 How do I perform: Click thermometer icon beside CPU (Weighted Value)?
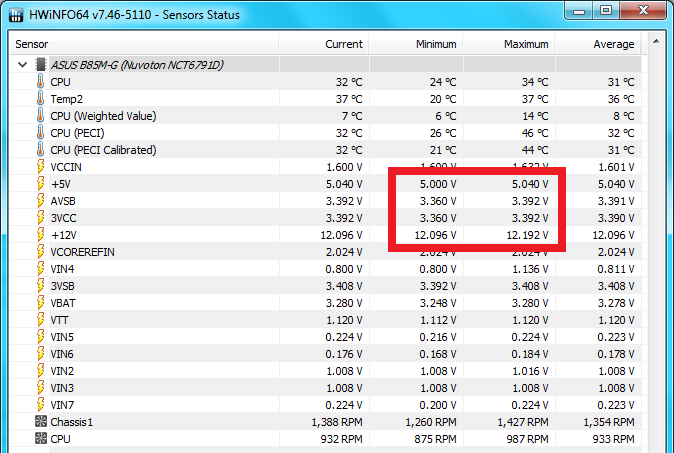click(40, 116)
